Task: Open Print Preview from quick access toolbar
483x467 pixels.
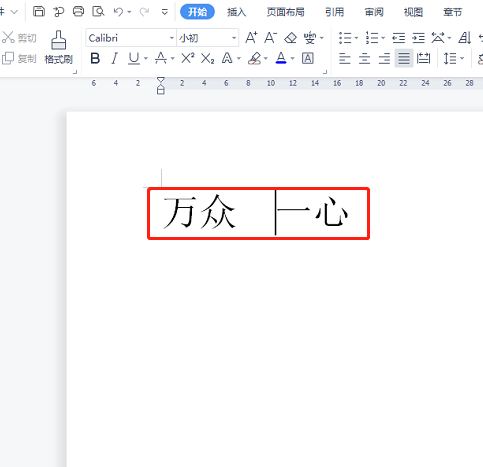Action: [x=98, y=12]
